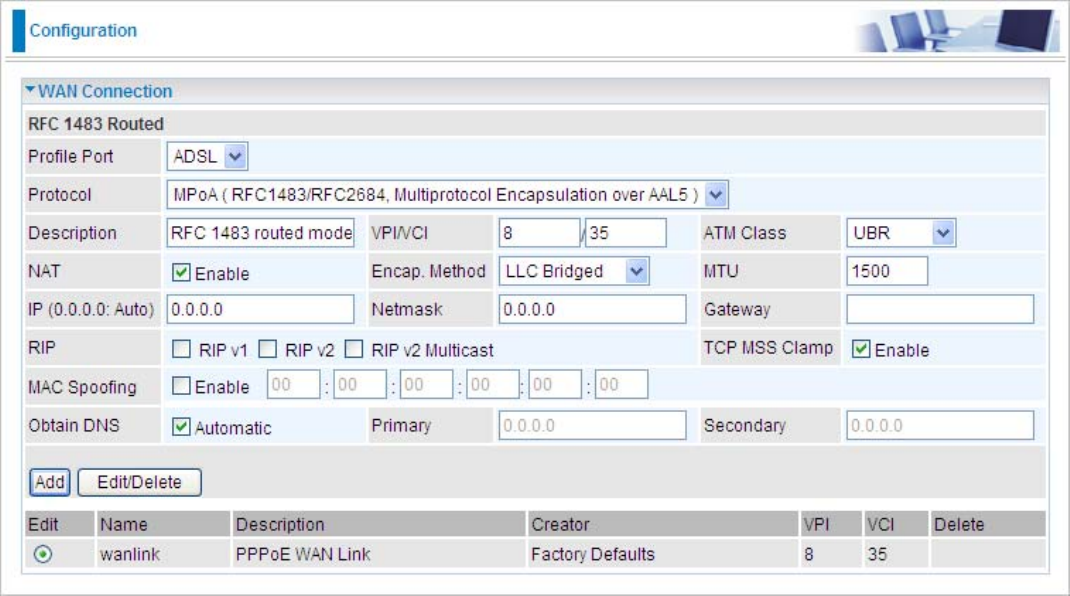Viewport: 1070px width, 596px height.
Task: Enable the RIP v1 checkbox
Action: tap(181, 349)
